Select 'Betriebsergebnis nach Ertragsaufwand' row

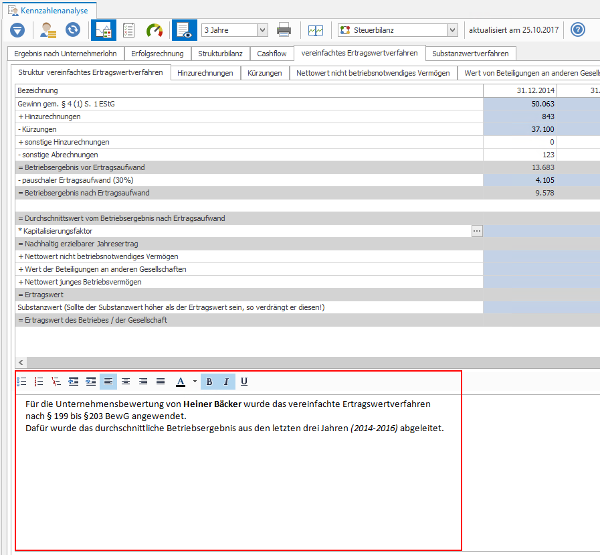point(249,193)
